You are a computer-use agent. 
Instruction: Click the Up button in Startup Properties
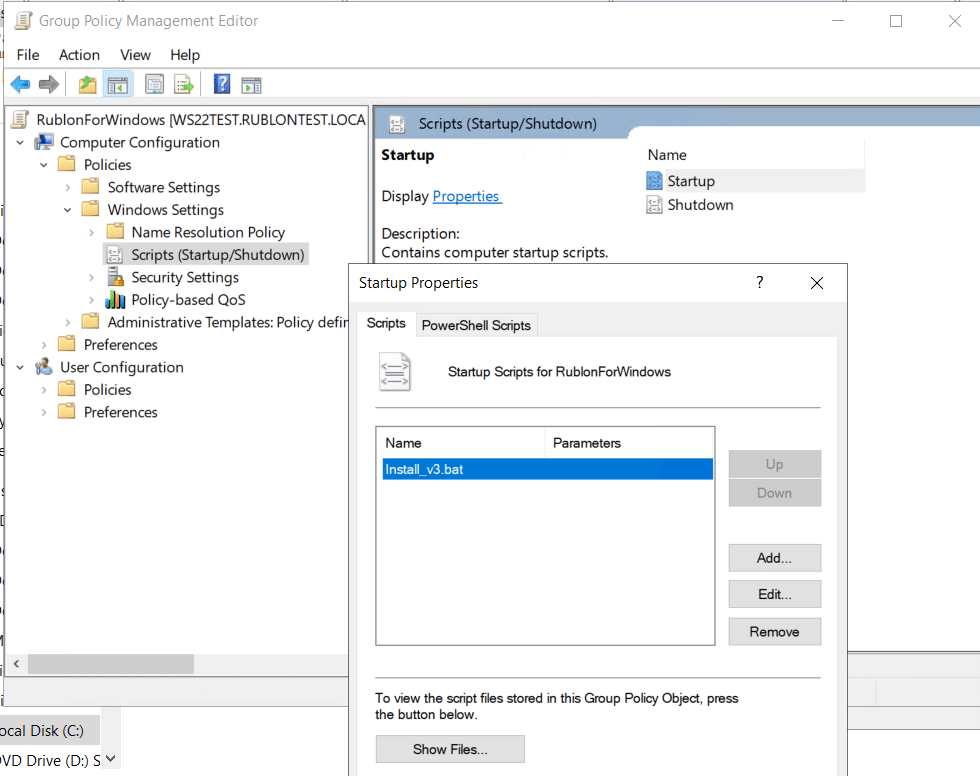point(774,464)
